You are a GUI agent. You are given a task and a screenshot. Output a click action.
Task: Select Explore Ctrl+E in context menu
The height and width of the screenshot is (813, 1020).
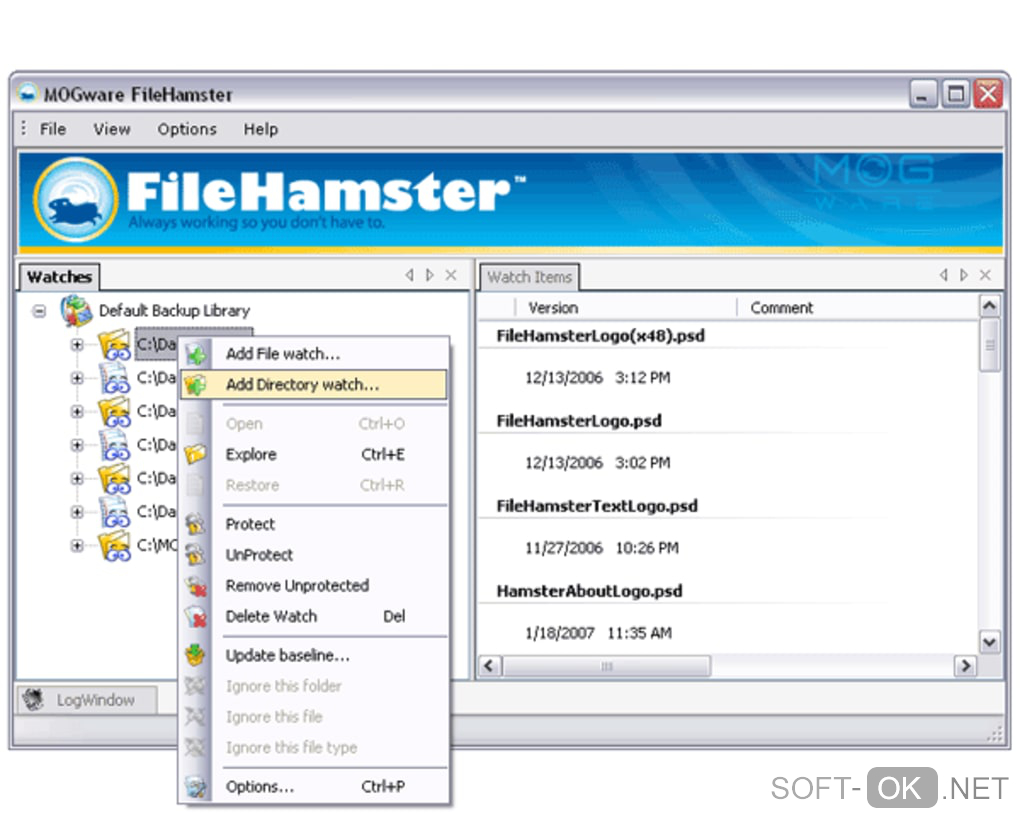(314, 454)
